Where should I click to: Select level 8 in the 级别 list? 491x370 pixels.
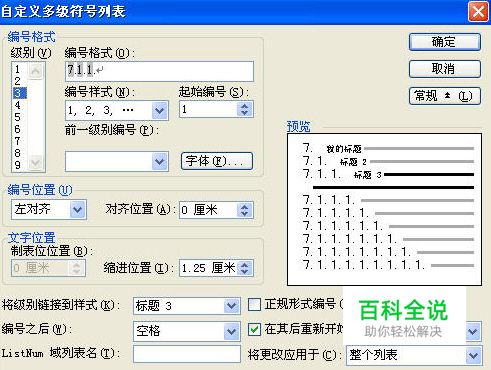point(17,153)
